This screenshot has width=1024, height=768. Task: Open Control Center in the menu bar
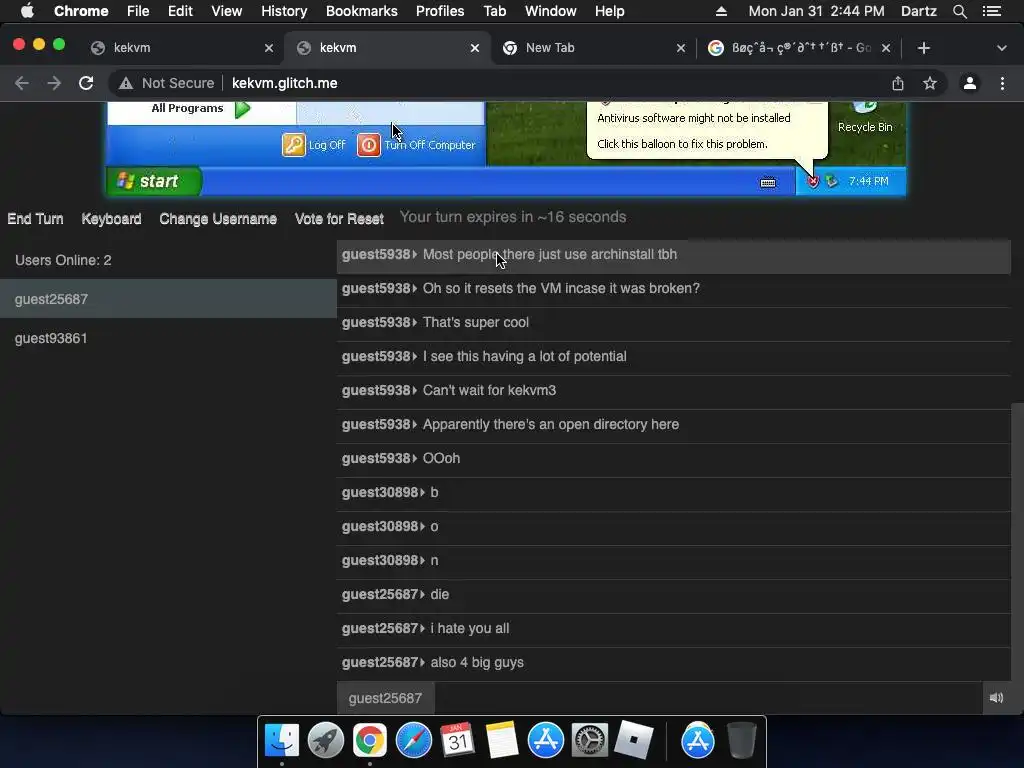click(x=992, y=11)
